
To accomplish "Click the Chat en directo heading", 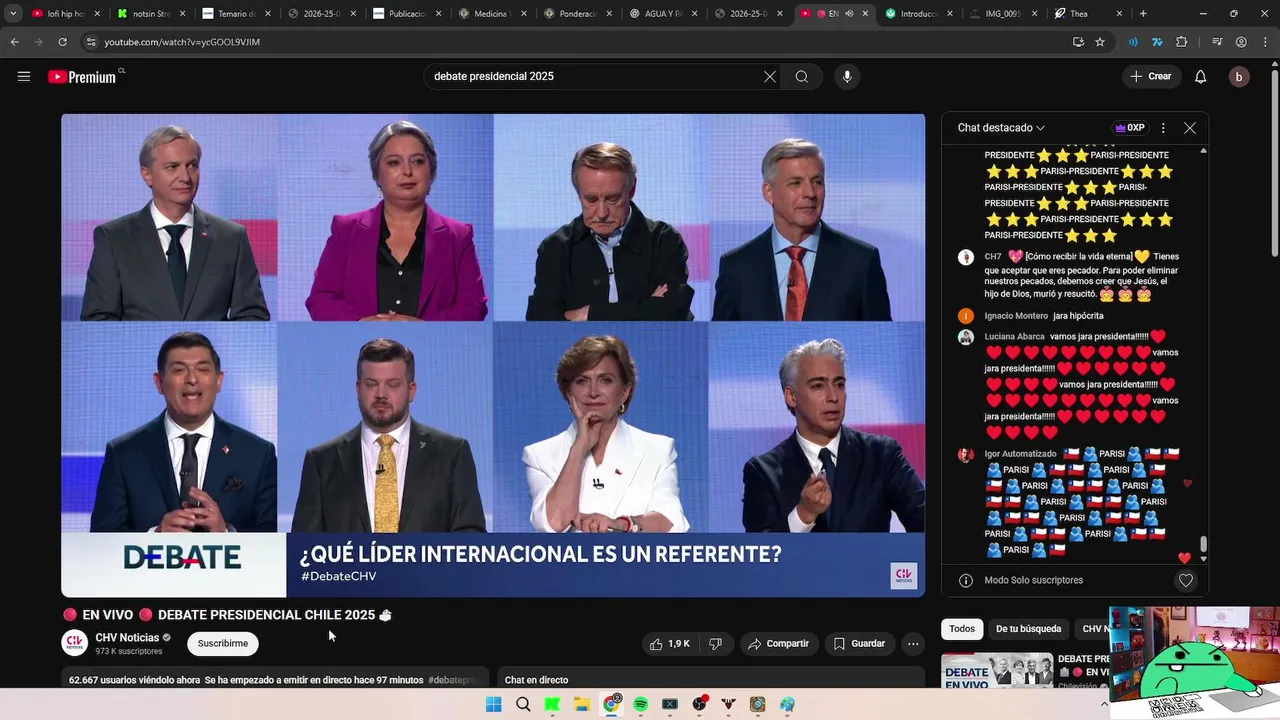I will click(x=536, y=680).
